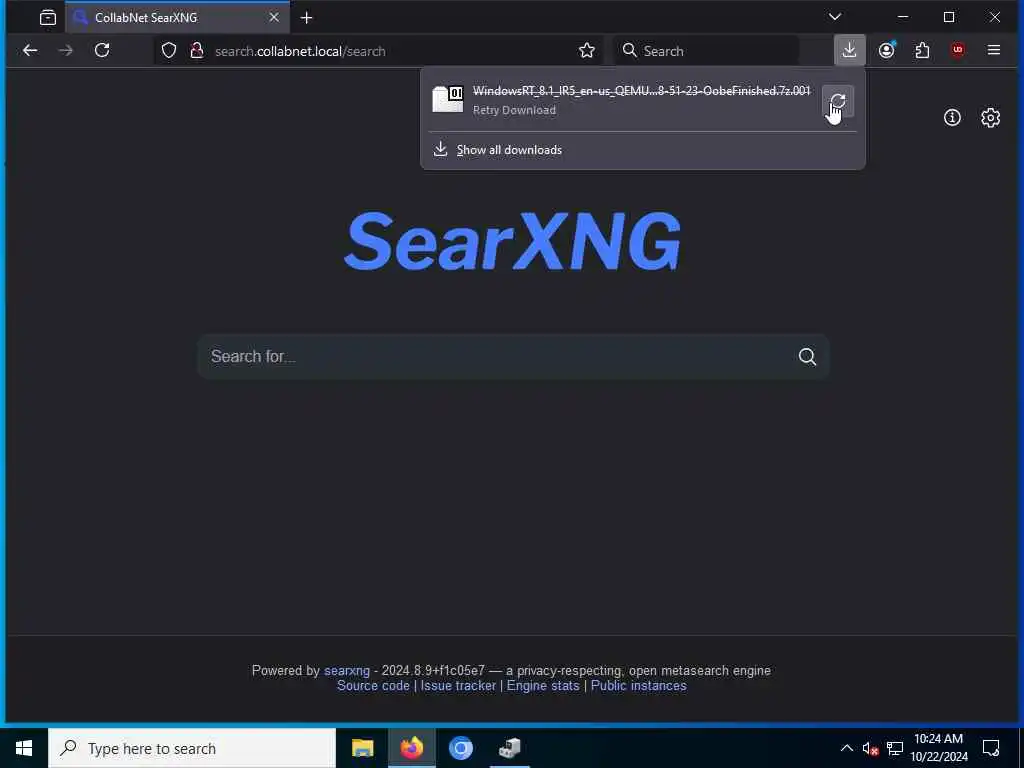View site security lock information

(196, 50)
